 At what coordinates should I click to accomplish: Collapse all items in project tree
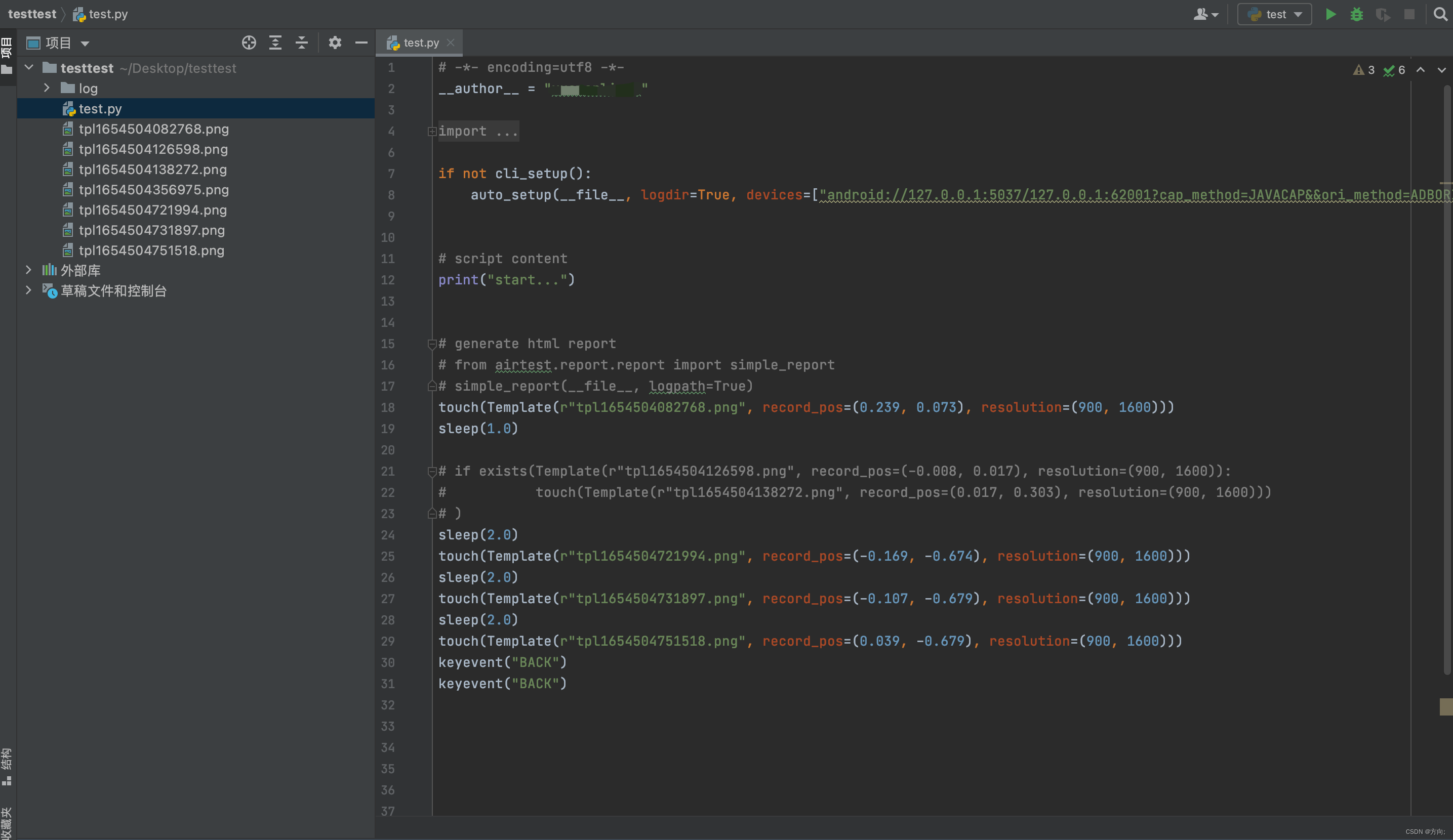[302, 43]
